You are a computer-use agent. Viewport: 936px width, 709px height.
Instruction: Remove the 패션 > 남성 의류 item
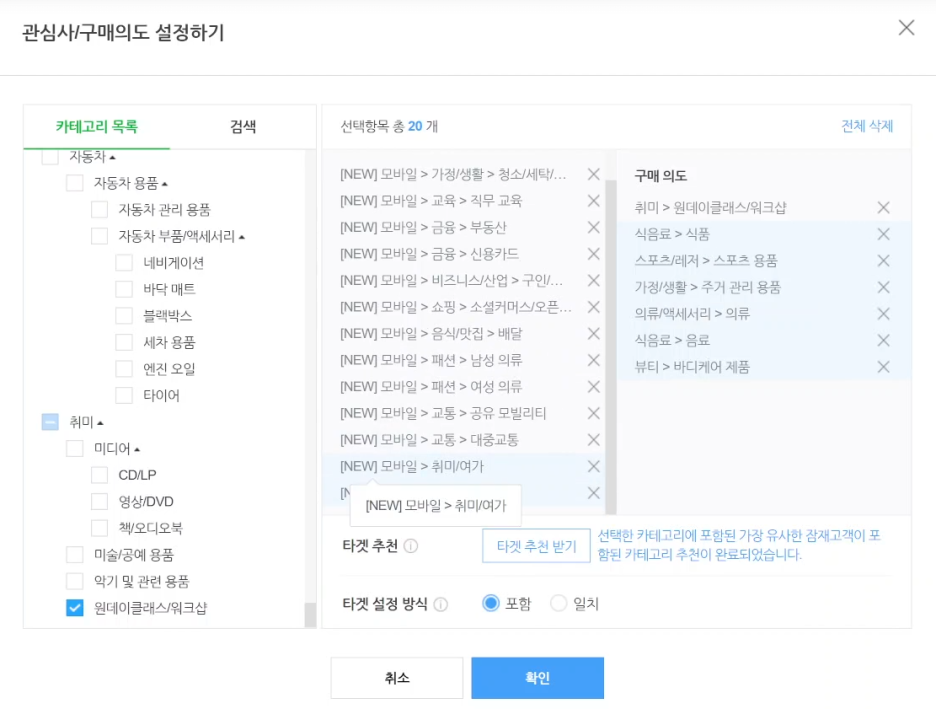(x=593, y=360)
